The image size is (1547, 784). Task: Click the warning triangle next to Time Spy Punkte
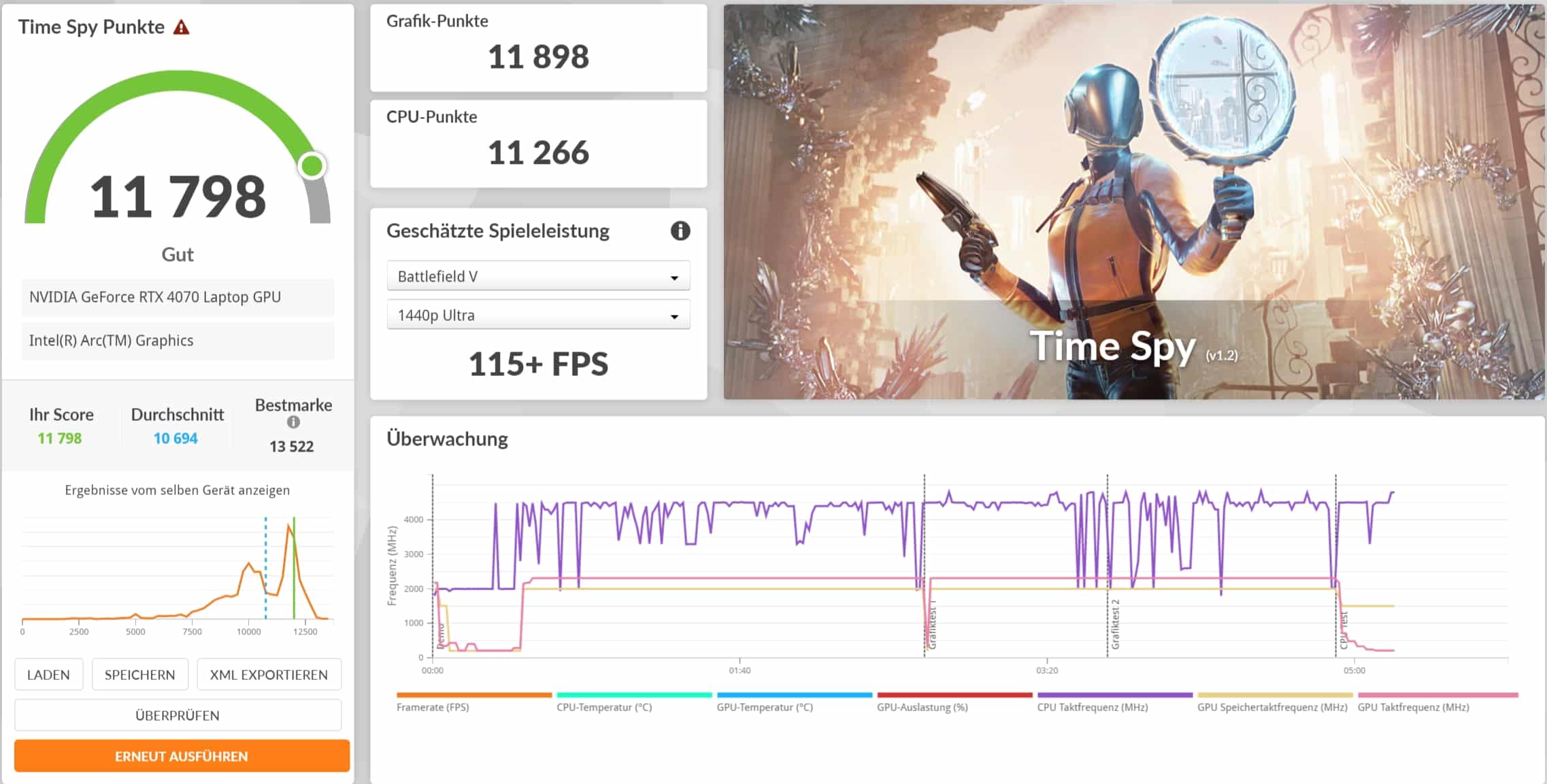tap(181, 28)
